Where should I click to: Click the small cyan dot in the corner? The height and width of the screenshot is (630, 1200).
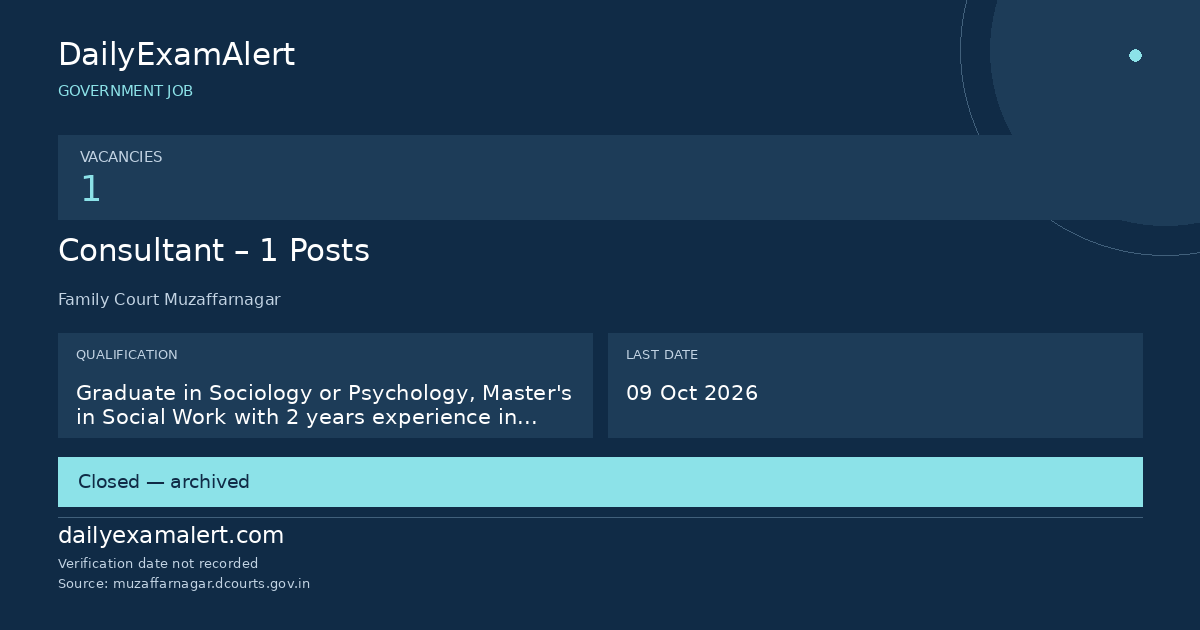(1135, 56)
